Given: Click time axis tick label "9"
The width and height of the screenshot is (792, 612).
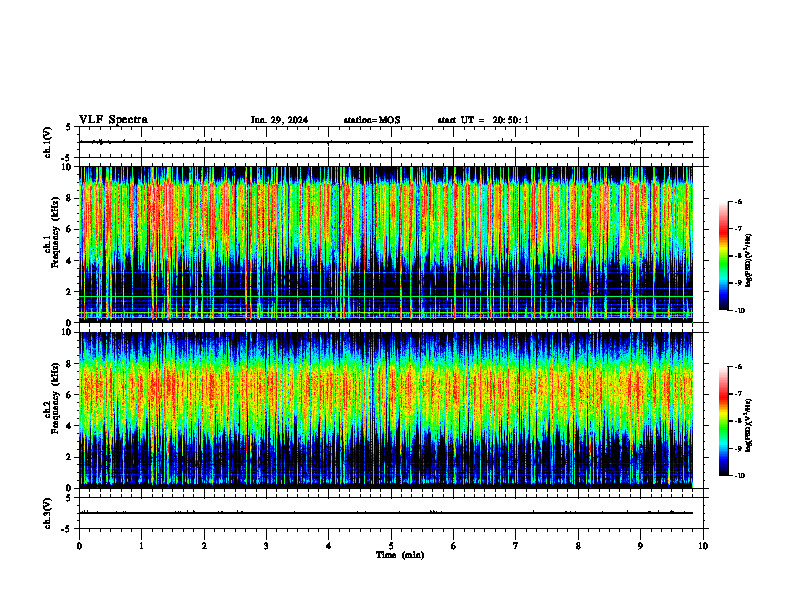Looking at the screenshot, I should pyautogui.click(x=640, y=546).
